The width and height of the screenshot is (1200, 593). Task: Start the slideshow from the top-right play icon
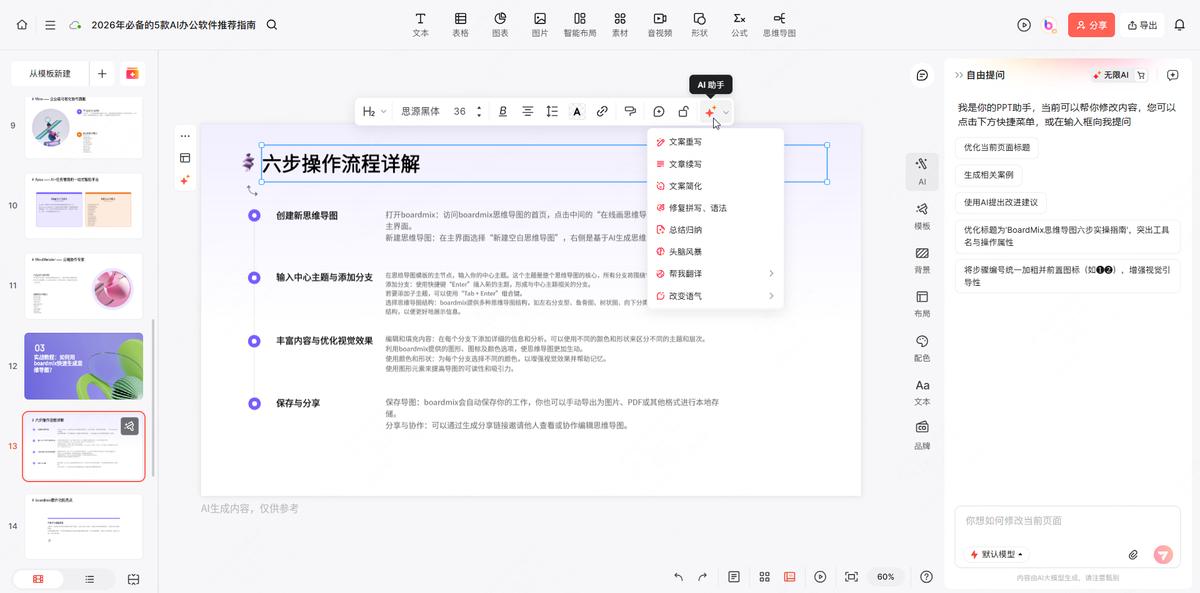(x=1024, y=25)
